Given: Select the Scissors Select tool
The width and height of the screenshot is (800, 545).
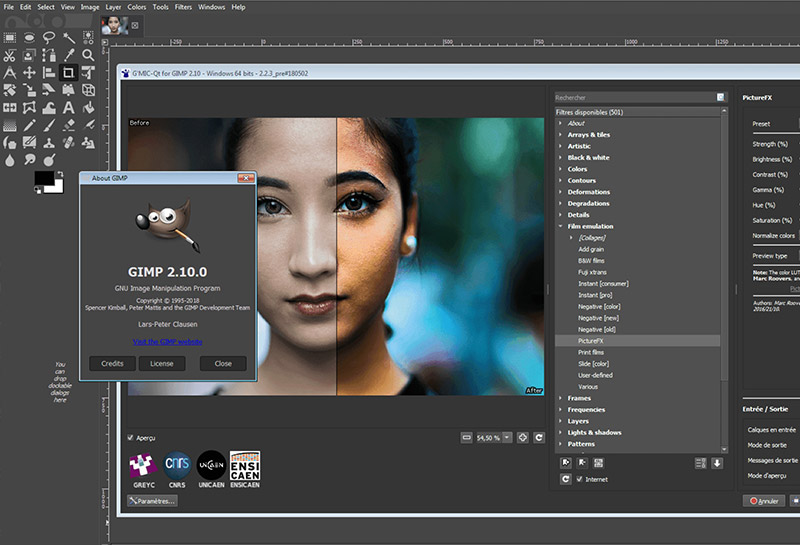Looking at the screenshot, I should 10,55.
